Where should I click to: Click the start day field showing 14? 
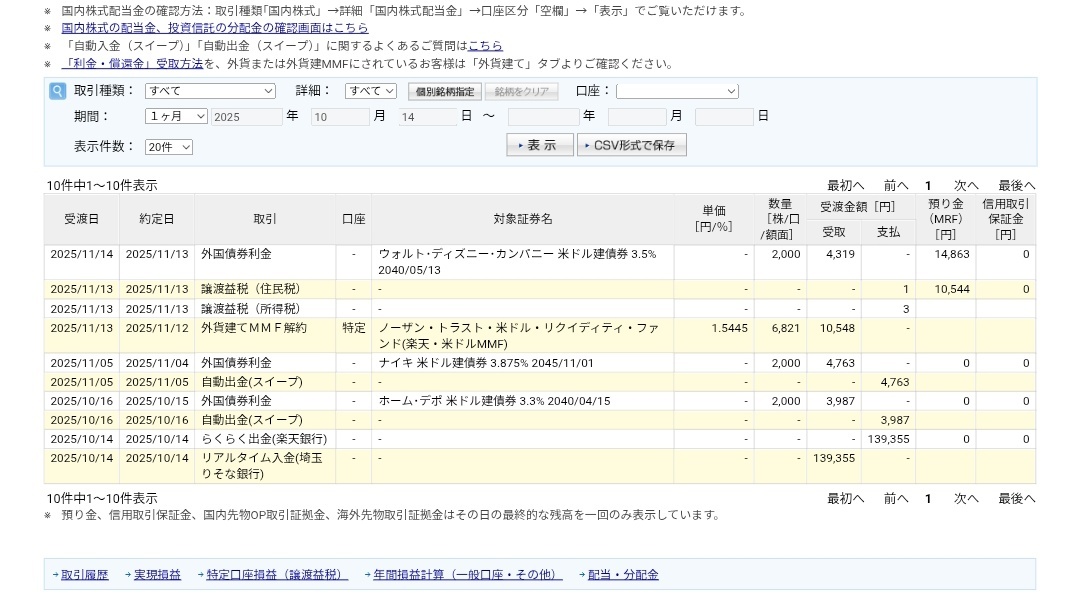click(427, 117)
